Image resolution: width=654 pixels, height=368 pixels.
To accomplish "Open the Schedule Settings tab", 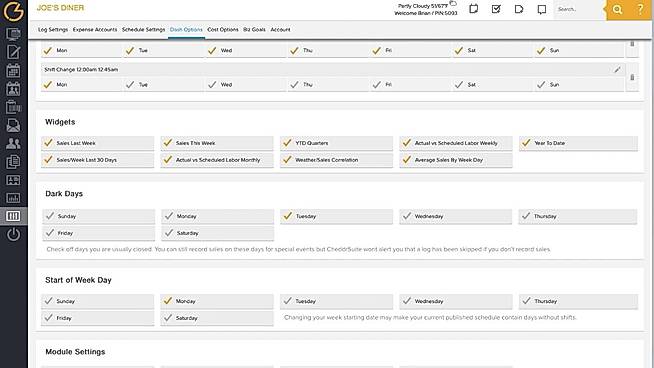I will tap(143, 30).
